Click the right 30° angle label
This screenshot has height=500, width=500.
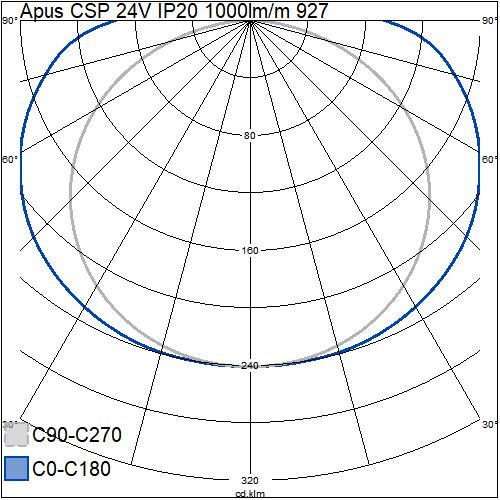490,425
